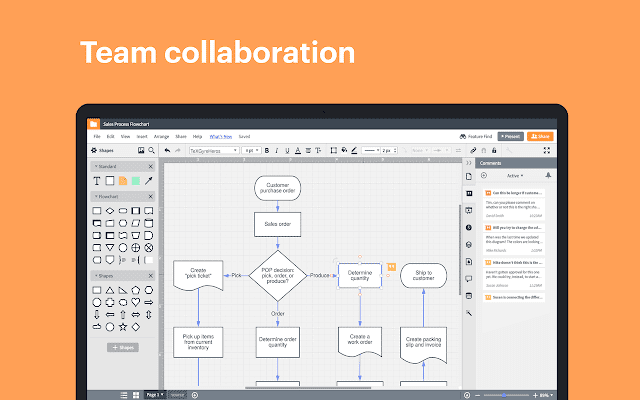Click the link insert icon in toolbar

tap(473, 150)
